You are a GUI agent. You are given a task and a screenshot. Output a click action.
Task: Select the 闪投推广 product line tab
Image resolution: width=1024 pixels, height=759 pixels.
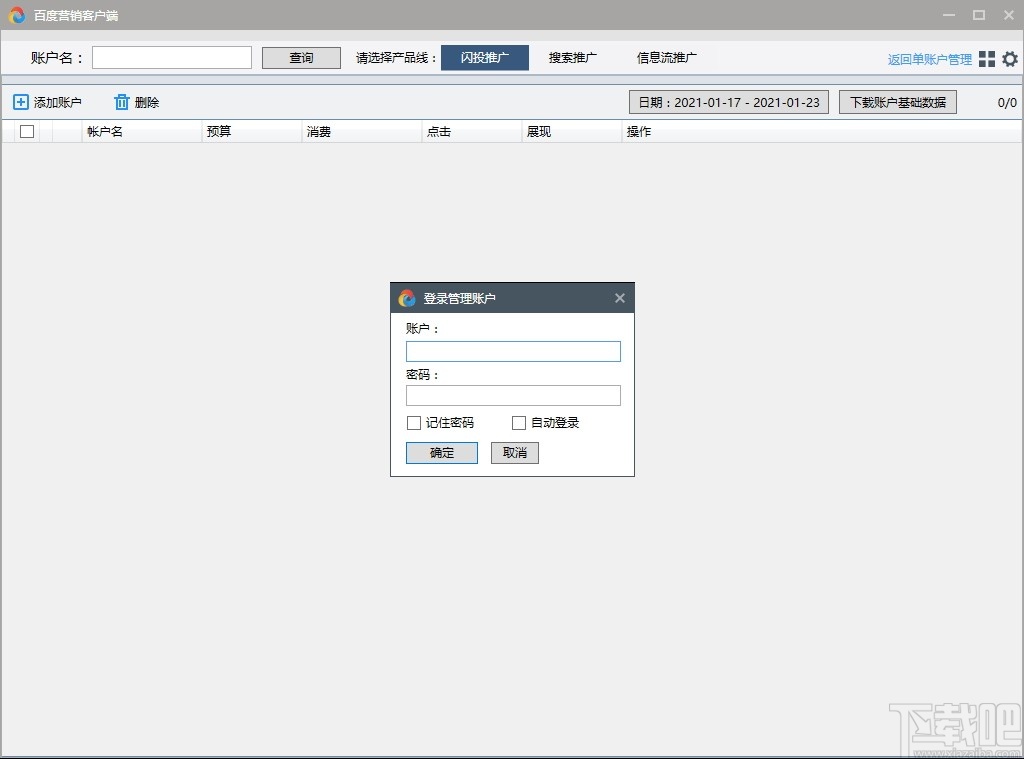(485, 57)
